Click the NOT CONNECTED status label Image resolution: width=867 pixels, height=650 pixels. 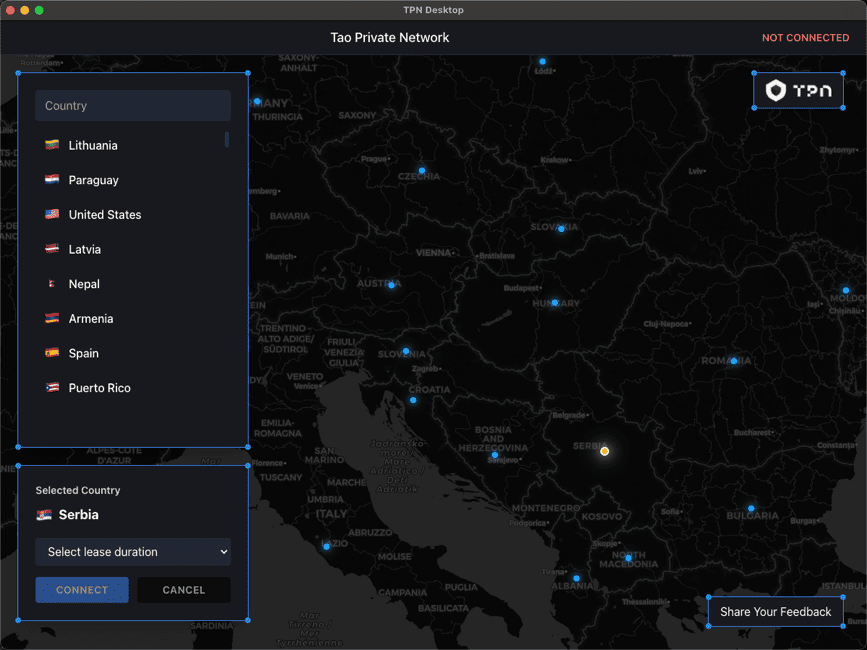coord(805,38)
